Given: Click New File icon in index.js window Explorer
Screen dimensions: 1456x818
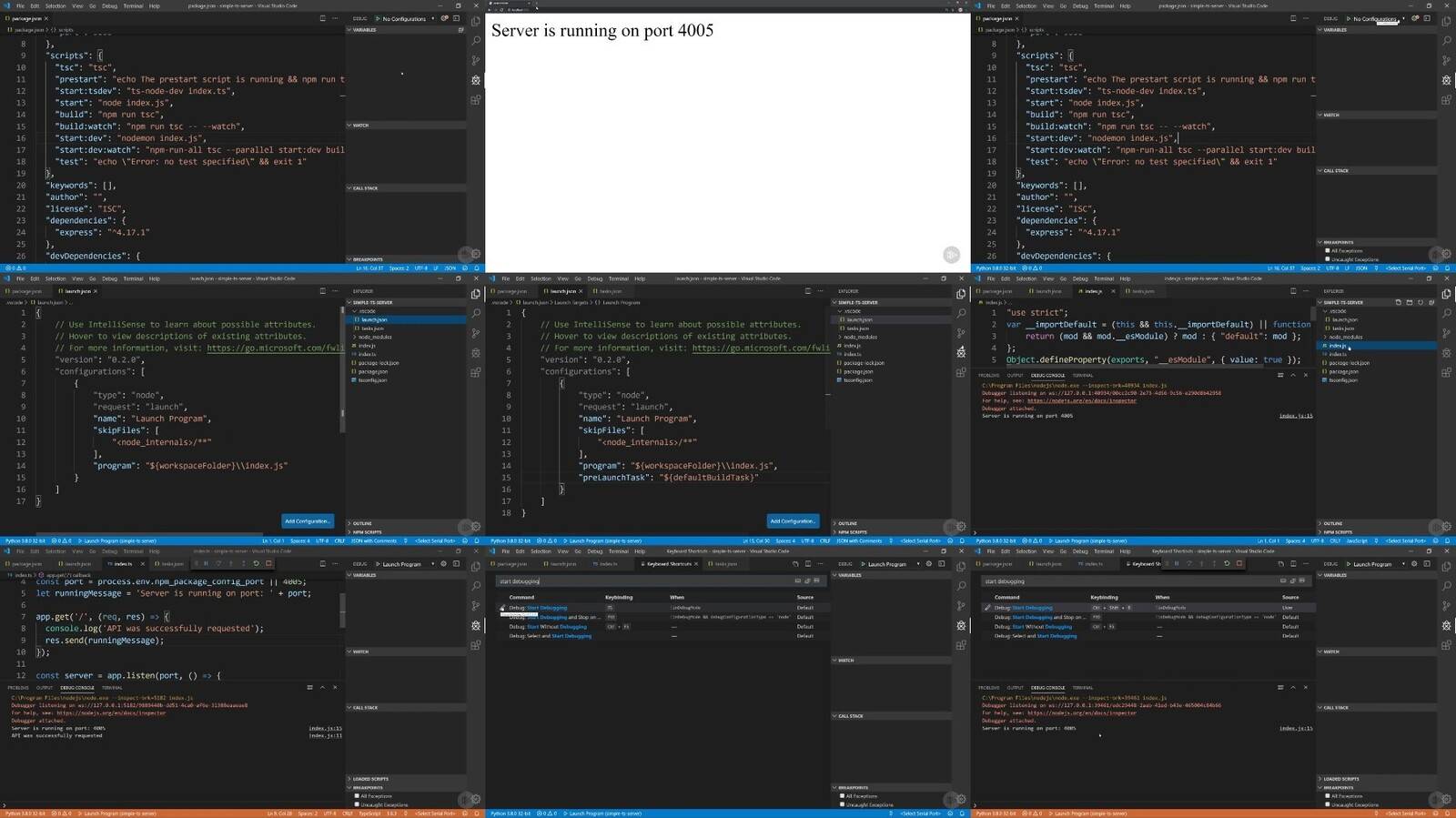Looking at the screenshot, I should (x=1399, y=302).
